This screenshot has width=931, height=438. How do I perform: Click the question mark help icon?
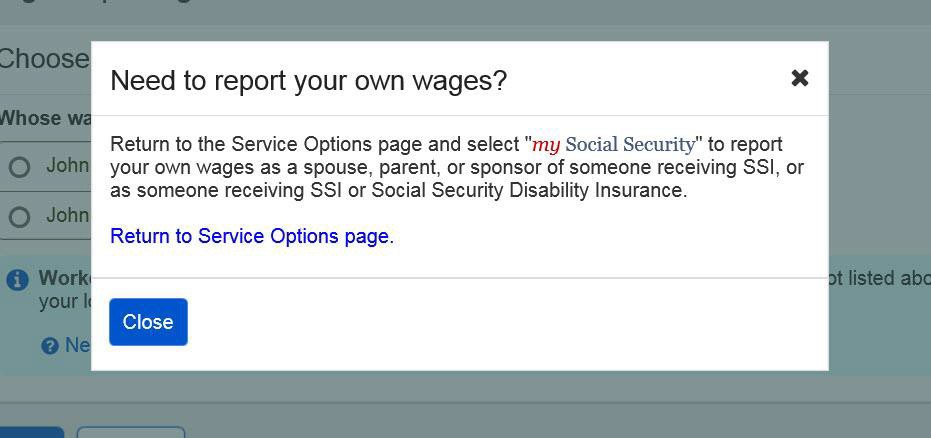50,346
